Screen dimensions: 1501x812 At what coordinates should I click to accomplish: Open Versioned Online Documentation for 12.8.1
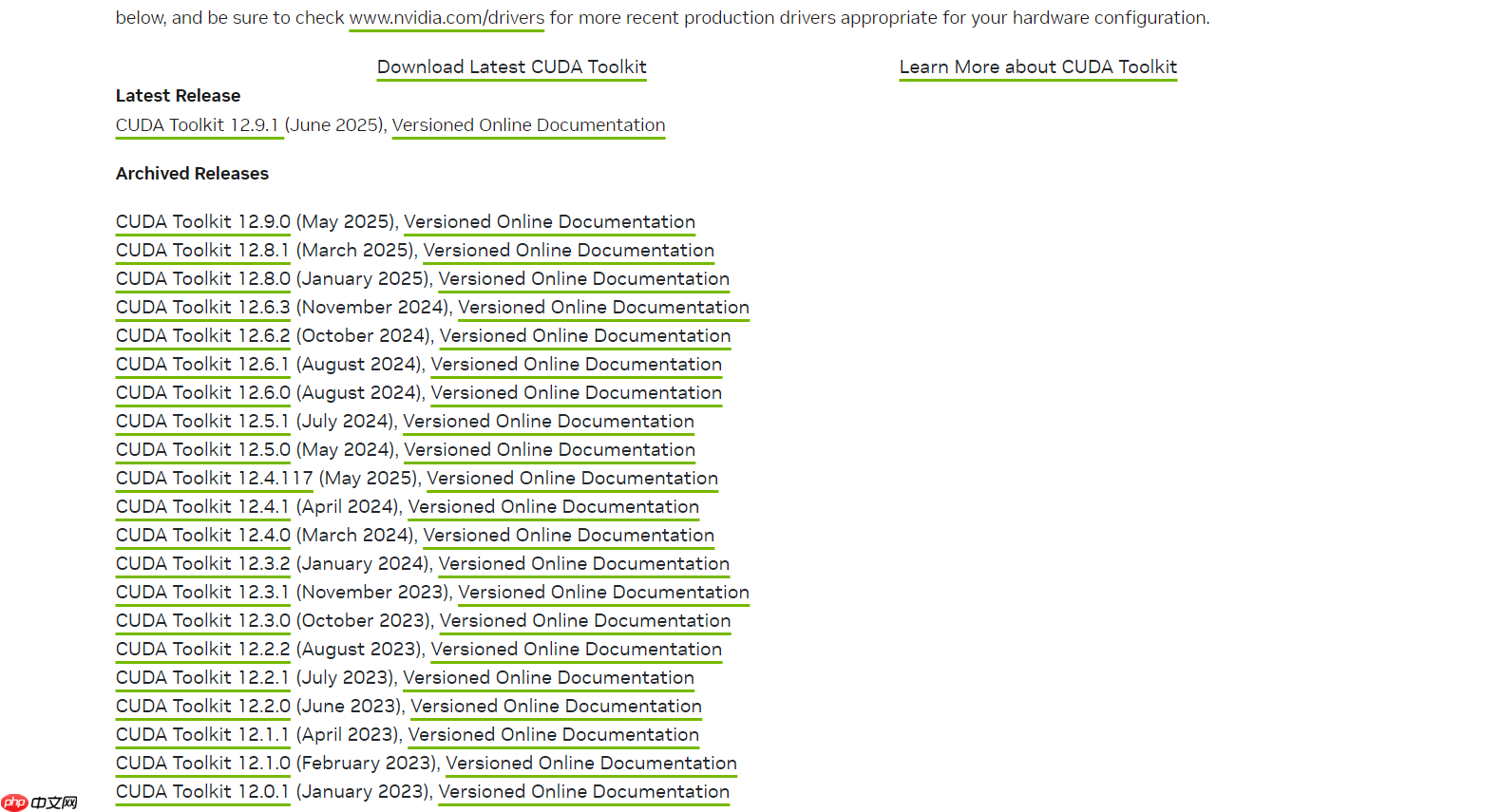pos(569,251)
